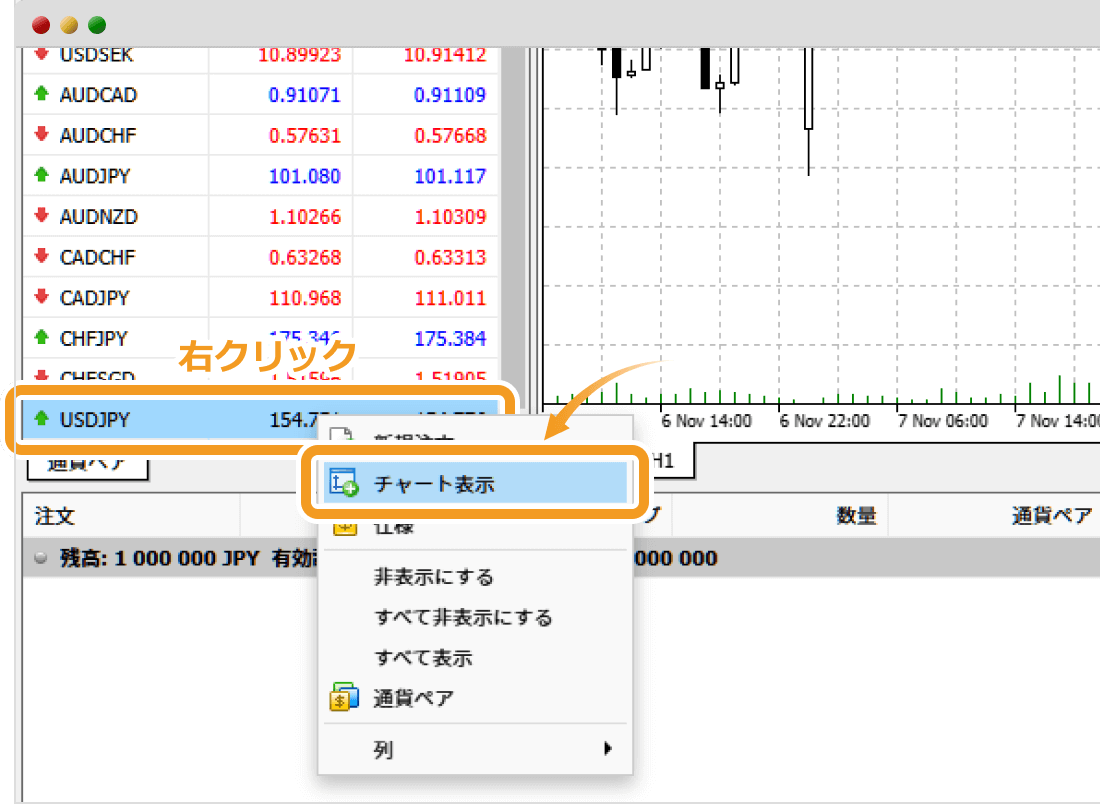Click CHFJPY ask price 175.384
Screen dimensions: 1100x804
[450, 339]
